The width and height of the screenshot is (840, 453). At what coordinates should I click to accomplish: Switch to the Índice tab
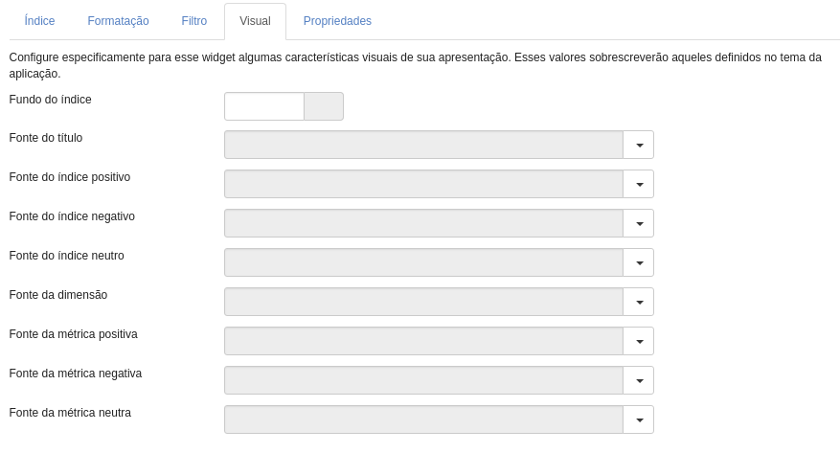point(40,21)
